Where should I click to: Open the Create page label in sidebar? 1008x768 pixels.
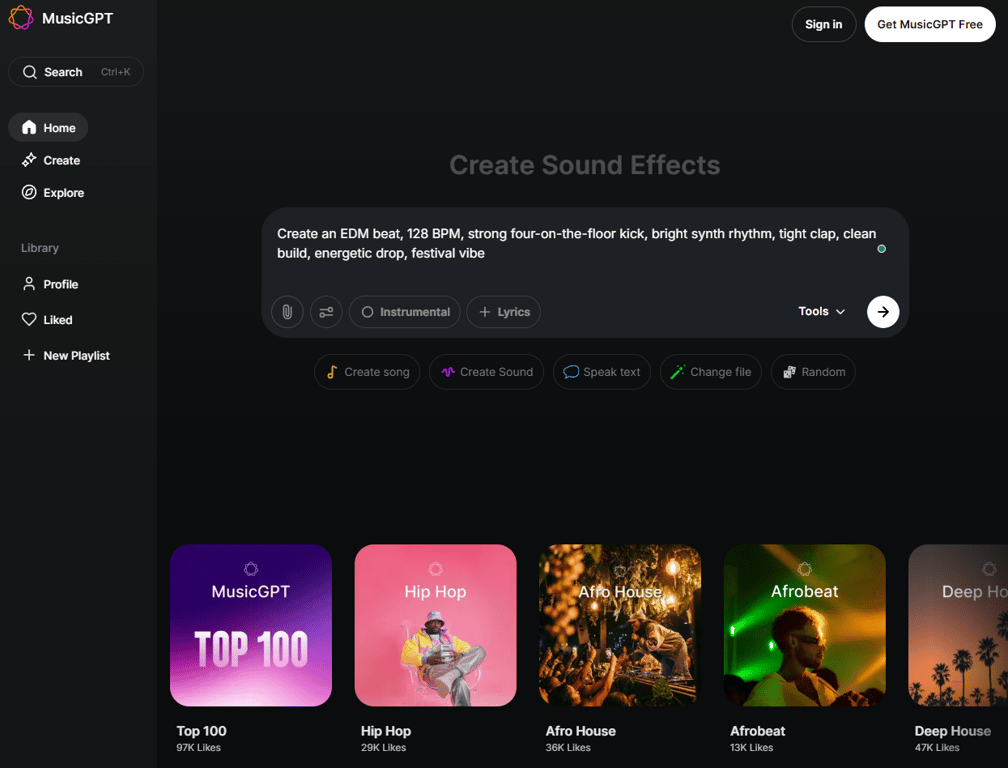tap(62, 160)
